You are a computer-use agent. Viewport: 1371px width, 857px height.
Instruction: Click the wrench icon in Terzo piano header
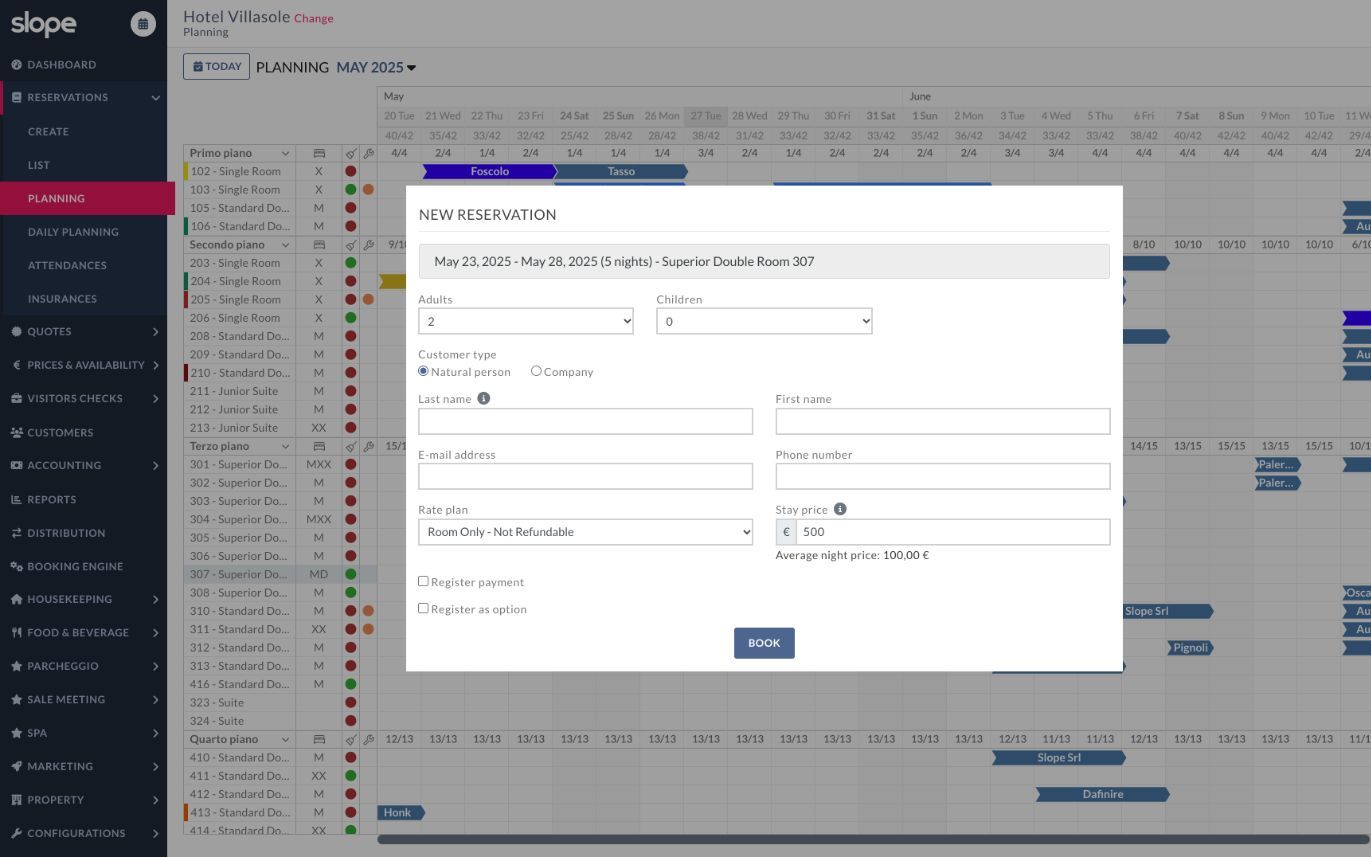[368, 447]
